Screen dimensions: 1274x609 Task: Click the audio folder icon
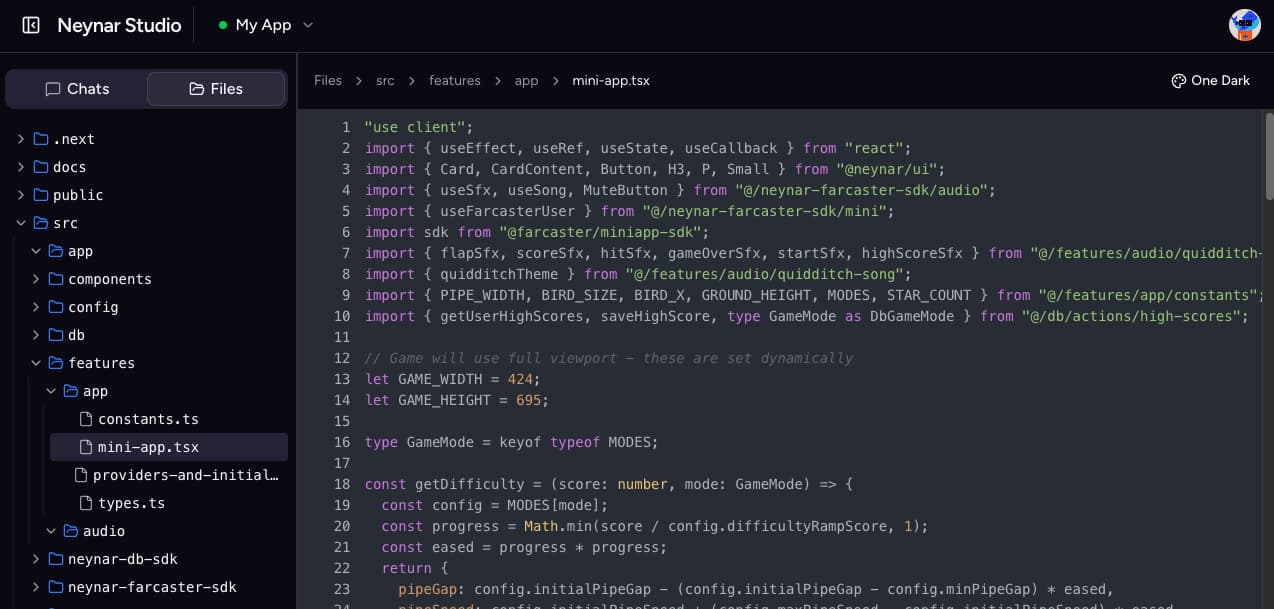71,531
